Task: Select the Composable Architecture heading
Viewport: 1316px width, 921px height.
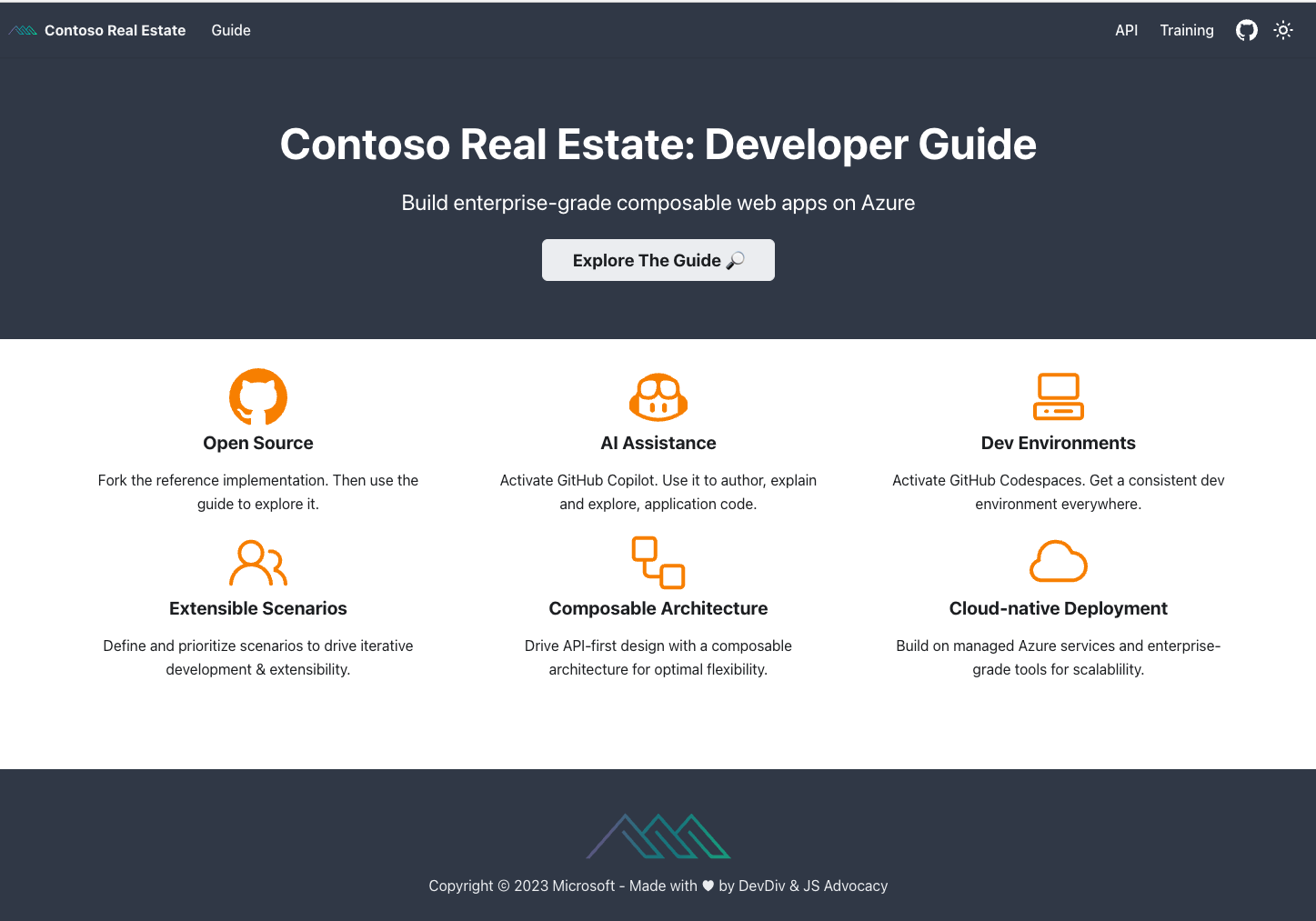Action: pyautogui.click(x=658, y=608)
